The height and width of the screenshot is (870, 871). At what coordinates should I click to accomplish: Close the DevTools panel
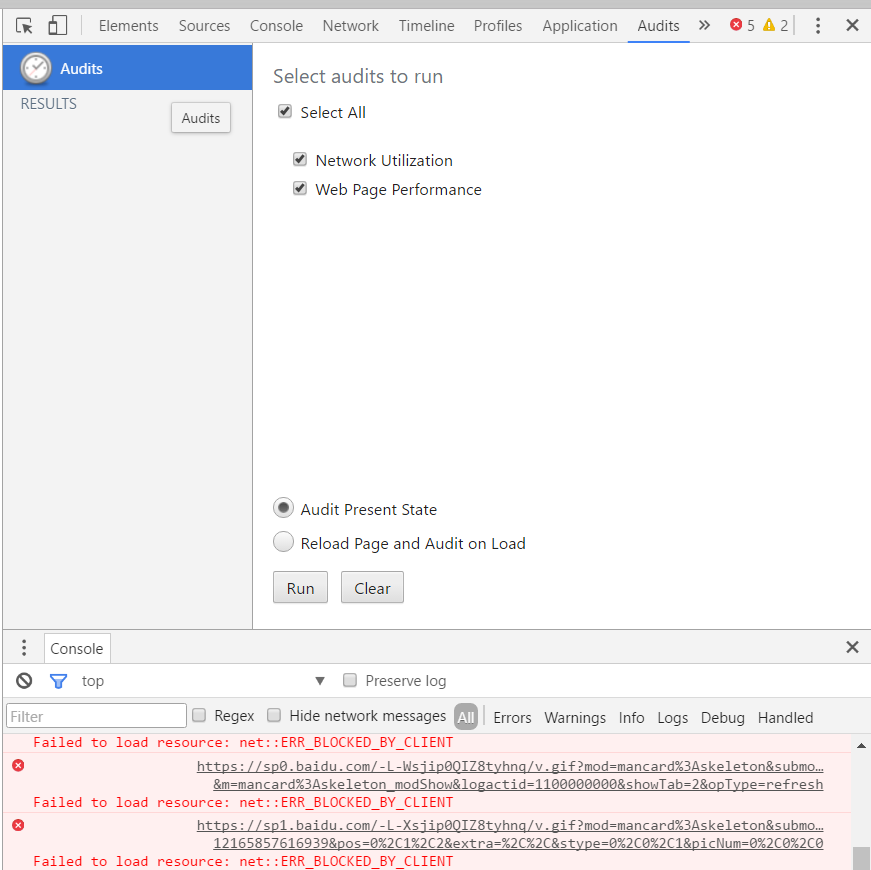point(852,25)
